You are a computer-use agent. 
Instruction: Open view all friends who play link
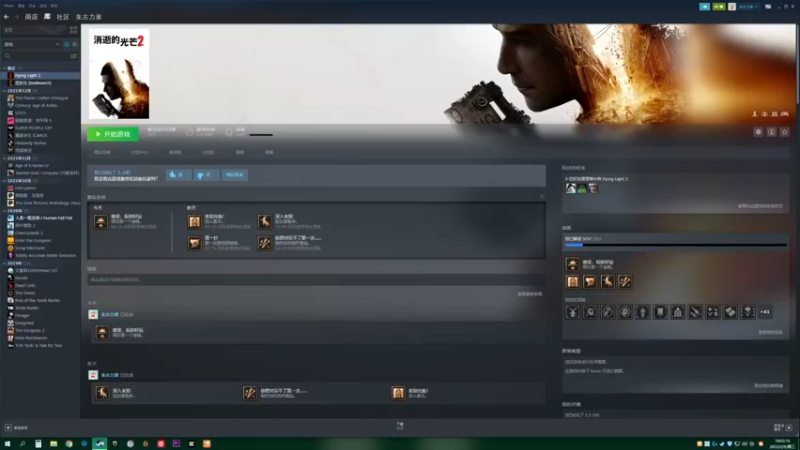pos(760,206)
